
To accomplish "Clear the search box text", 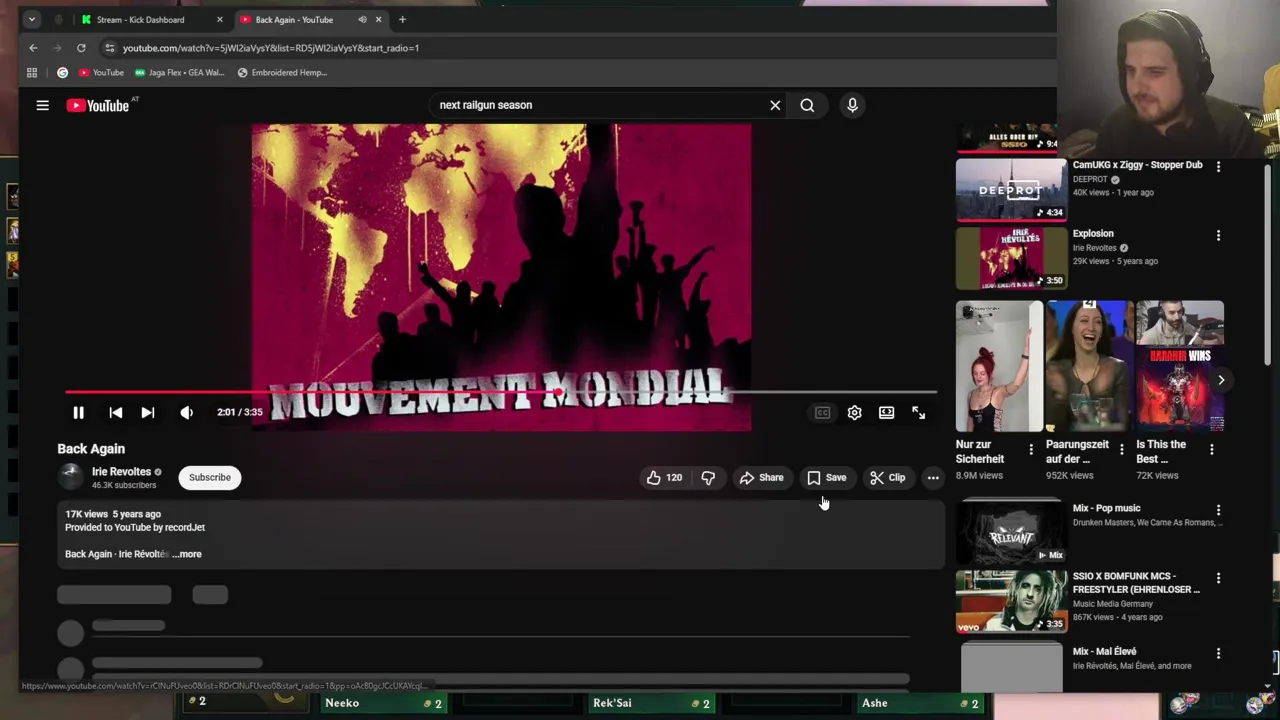I will pos(775,105).
